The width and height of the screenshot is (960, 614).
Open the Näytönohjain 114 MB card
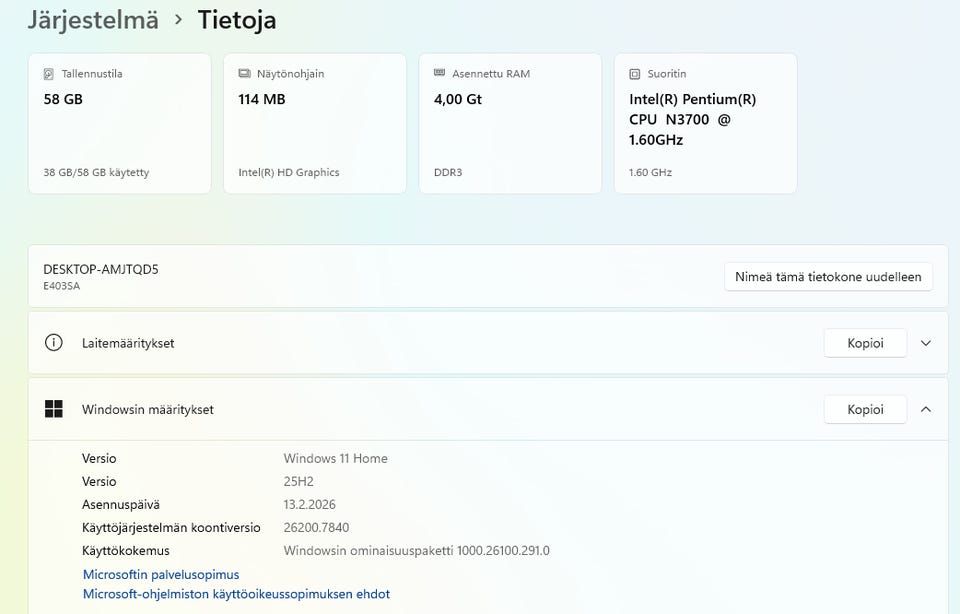point(314,123)
